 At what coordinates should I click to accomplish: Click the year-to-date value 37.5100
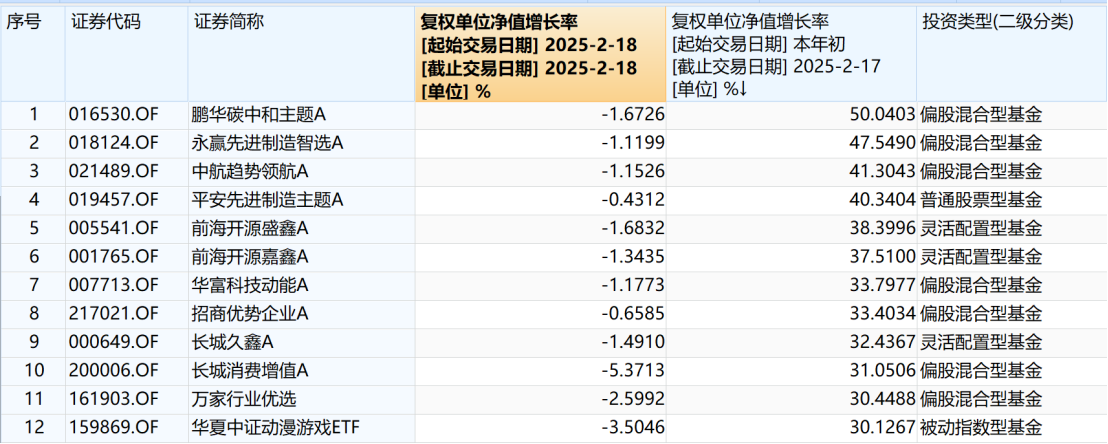click(x=885, y=257)
